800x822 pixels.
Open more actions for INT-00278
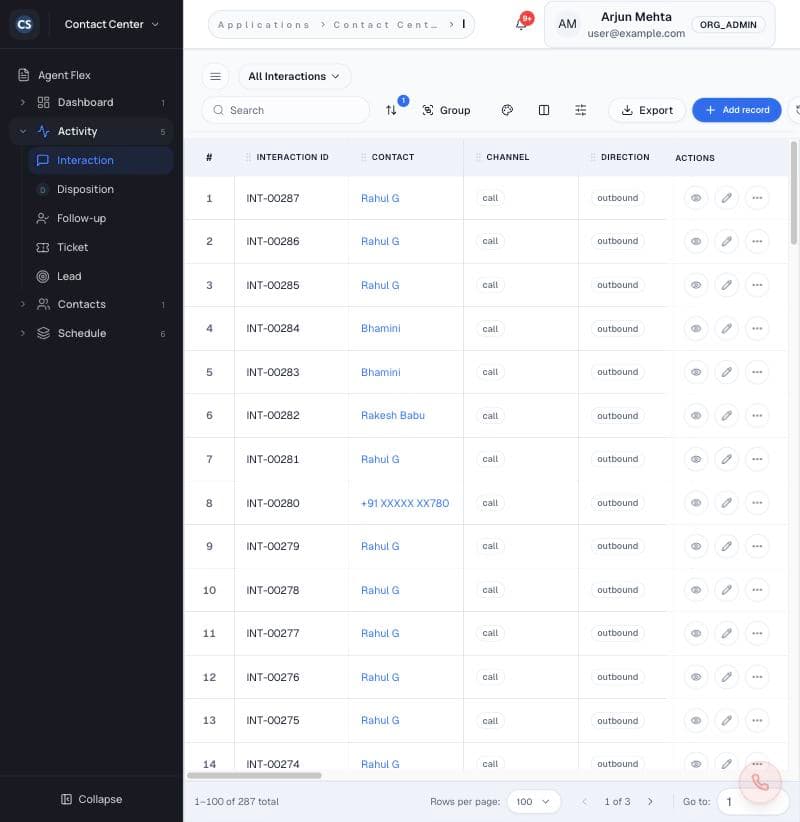click(757, 590)
